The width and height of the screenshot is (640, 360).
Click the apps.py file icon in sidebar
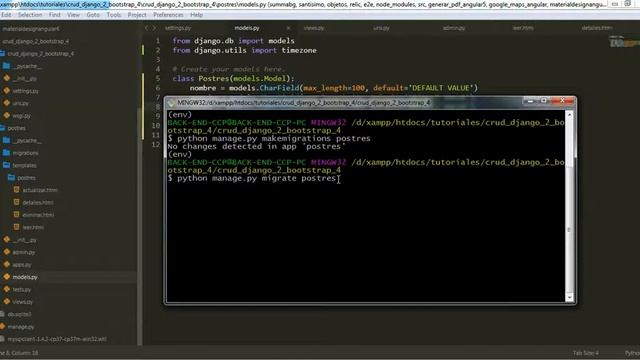pyautogui.click(x=7, y=264)
